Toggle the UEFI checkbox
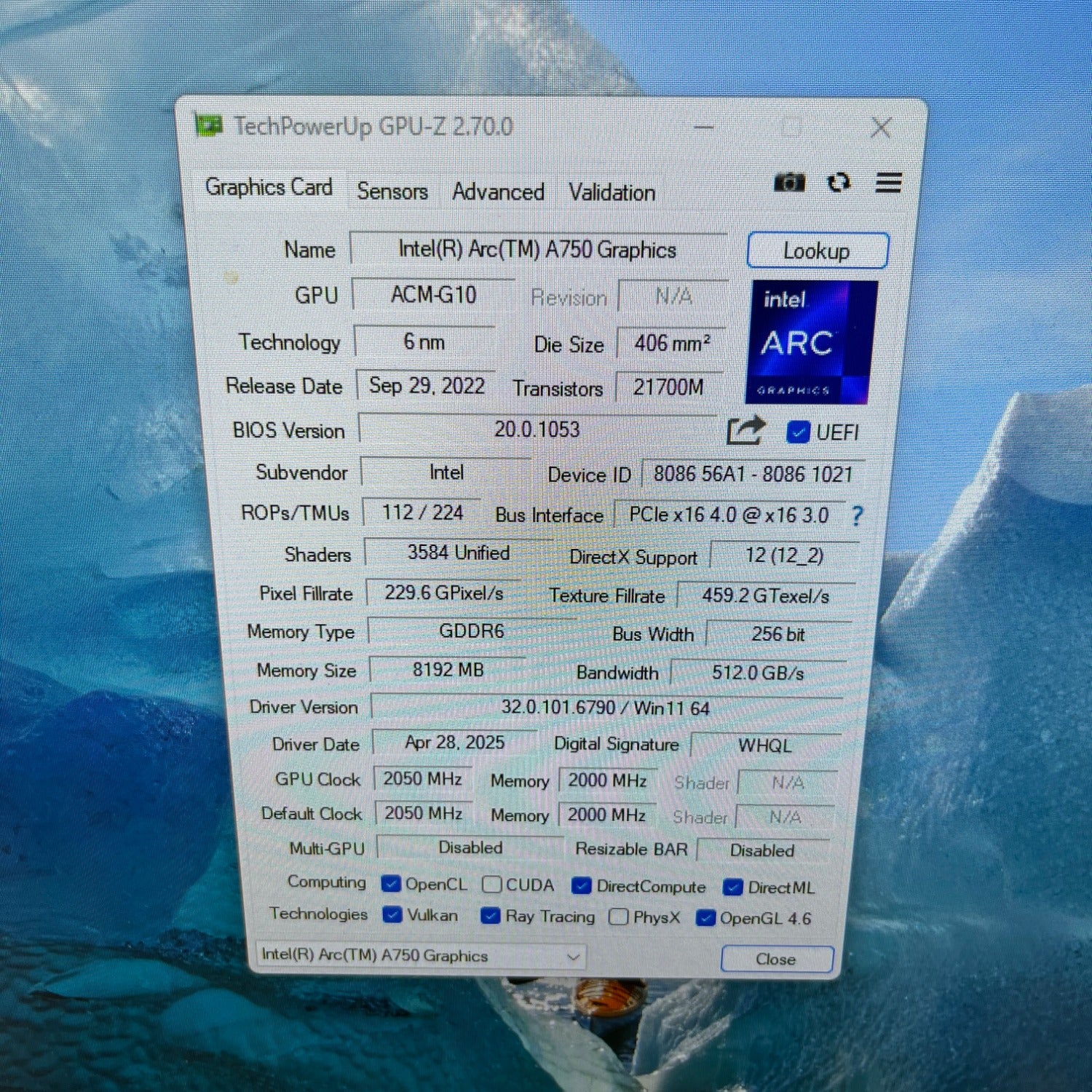1092x1092 pixels. (x=798, y=432)
